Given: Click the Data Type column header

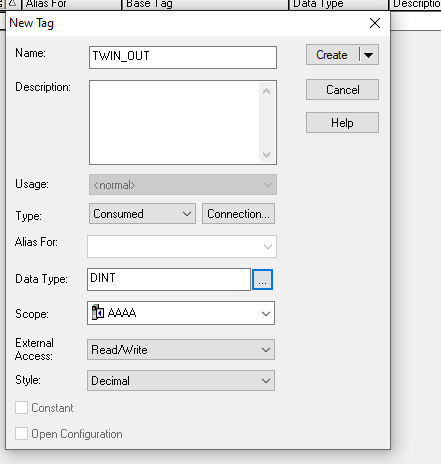Looking at the screenshot, I should coord(339,4).
